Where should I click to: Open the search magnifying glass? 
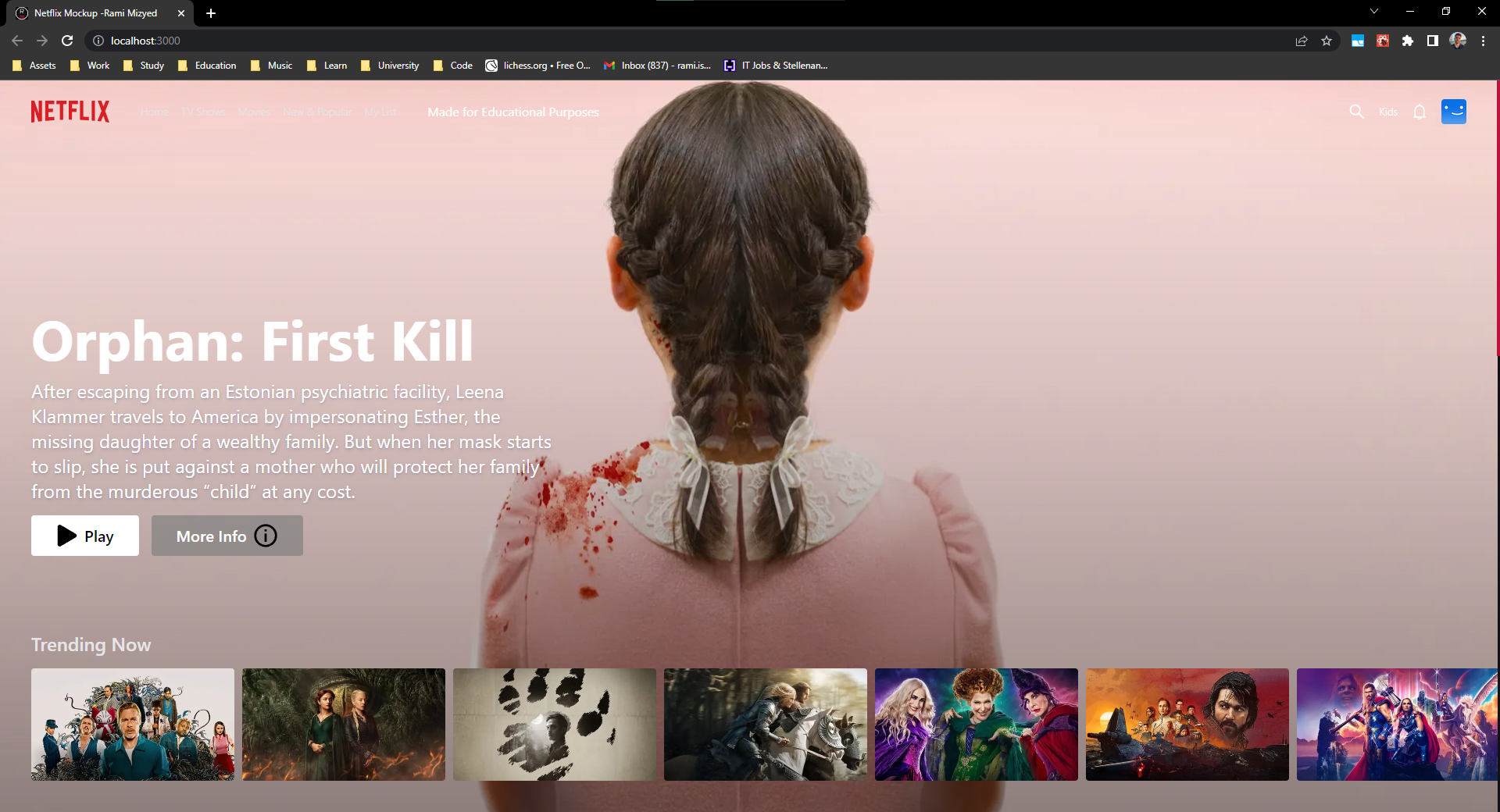click(1356, 112)
